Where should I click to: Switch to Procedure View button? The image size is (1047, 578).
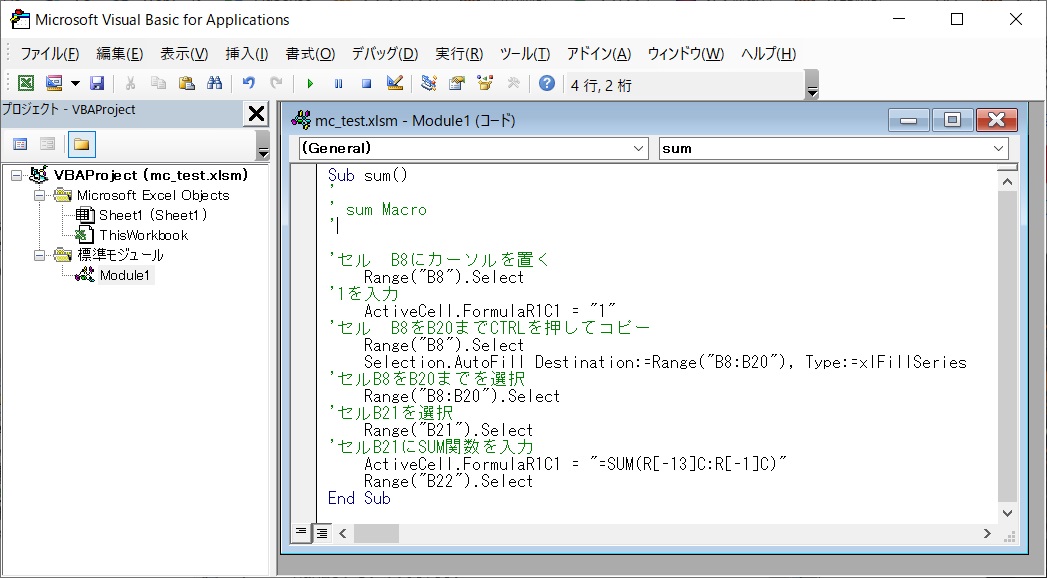point(300,532)
